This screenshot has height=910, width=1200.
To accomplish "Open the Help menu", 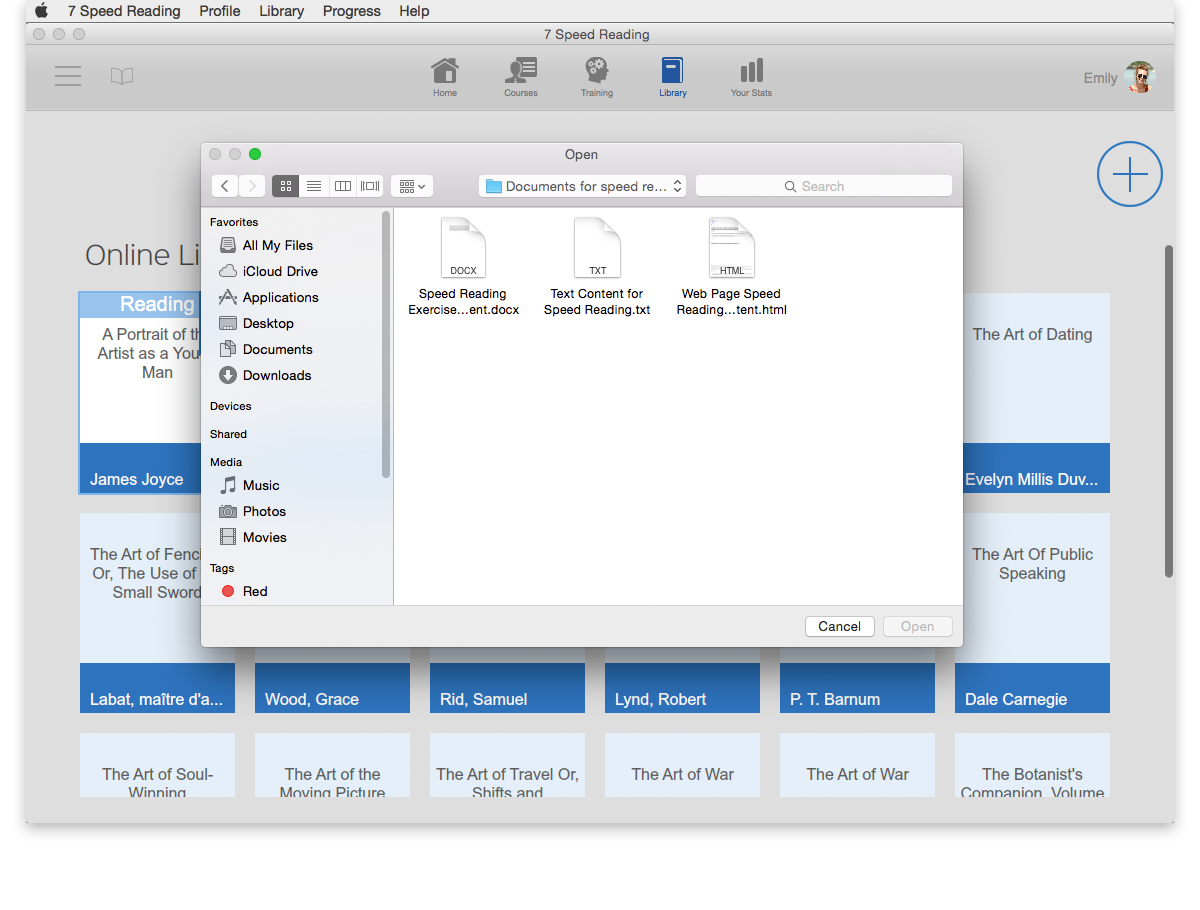I will click(x=414, y=11).
